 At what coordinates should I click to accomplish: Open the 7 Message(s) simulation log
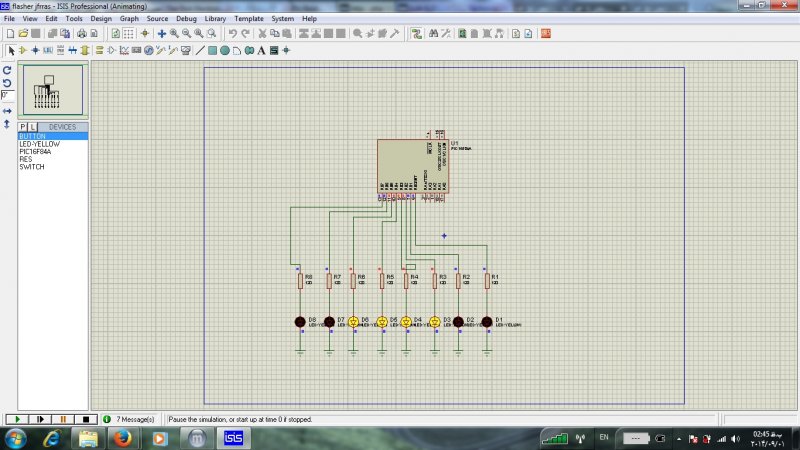[131, 419]
